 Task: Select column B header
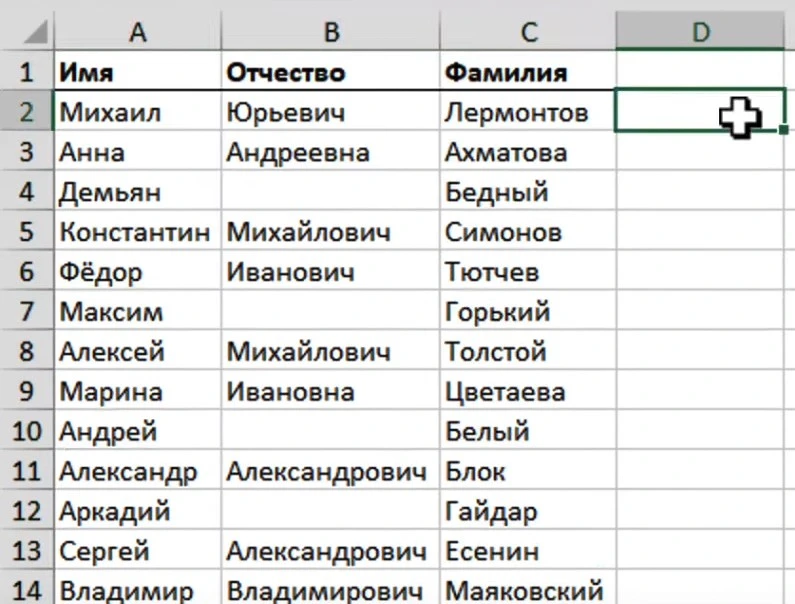coord(329,32)
